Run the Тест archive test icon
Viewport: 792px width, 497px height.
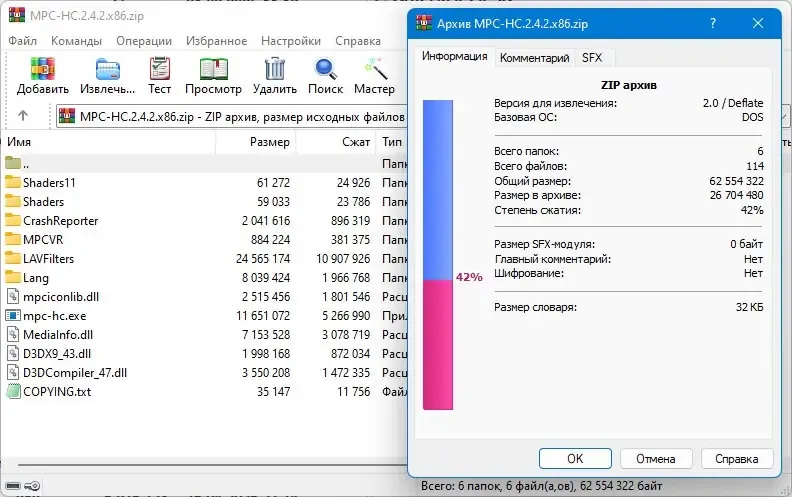click(x=160, y=69)
